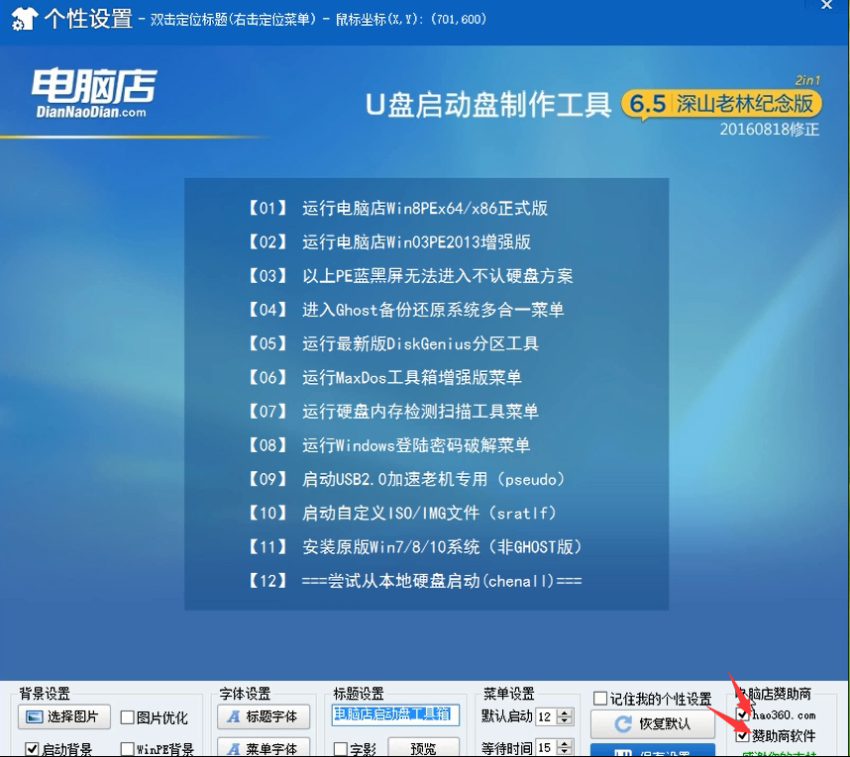Select menu entry 【07】 运行硬盘内存检测扫描工具菜单

point(392,411)
